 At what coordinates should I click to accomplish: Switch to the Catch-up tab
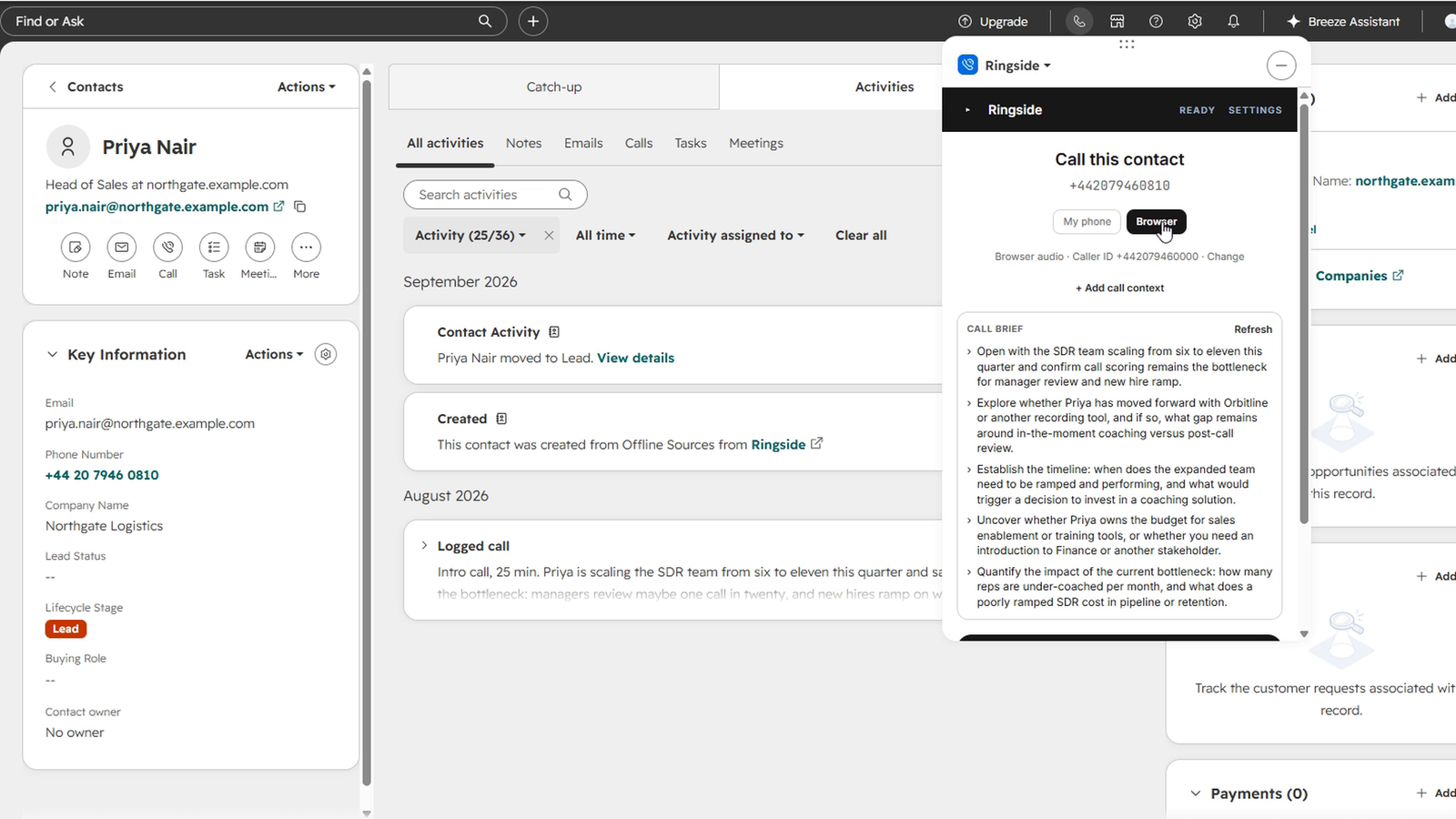[554, 87]
